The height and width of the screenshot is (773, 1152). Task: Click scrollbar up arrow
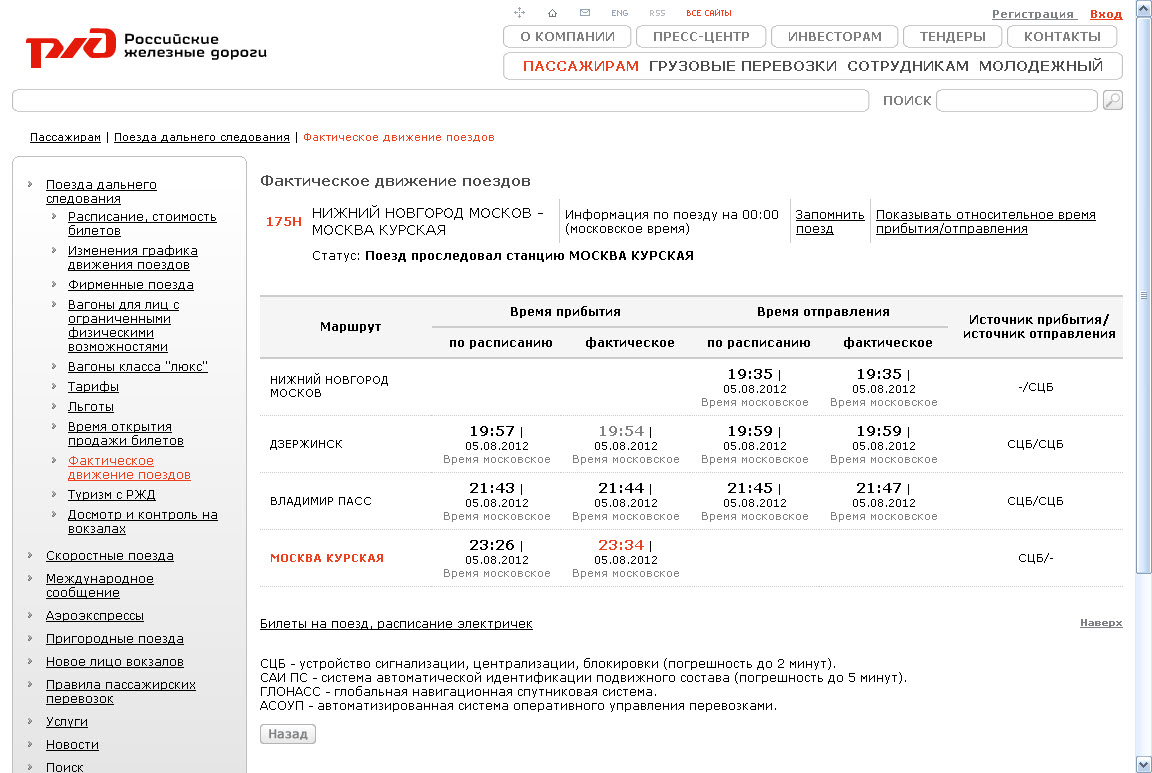(1144, 9)
